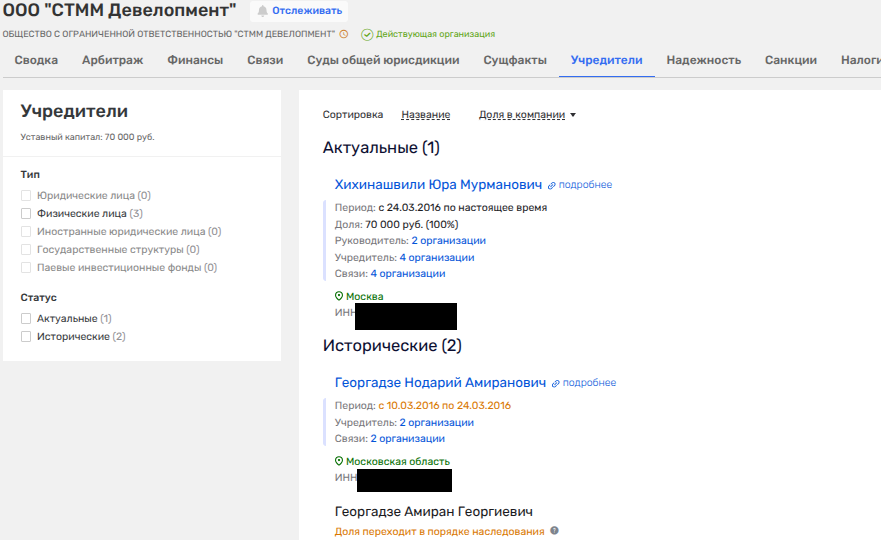The height and width of the screenshot is (540, 881).
Task: Open Георгадзе Нодарий Амиранович profile link
Action: [x=440, y=383]
